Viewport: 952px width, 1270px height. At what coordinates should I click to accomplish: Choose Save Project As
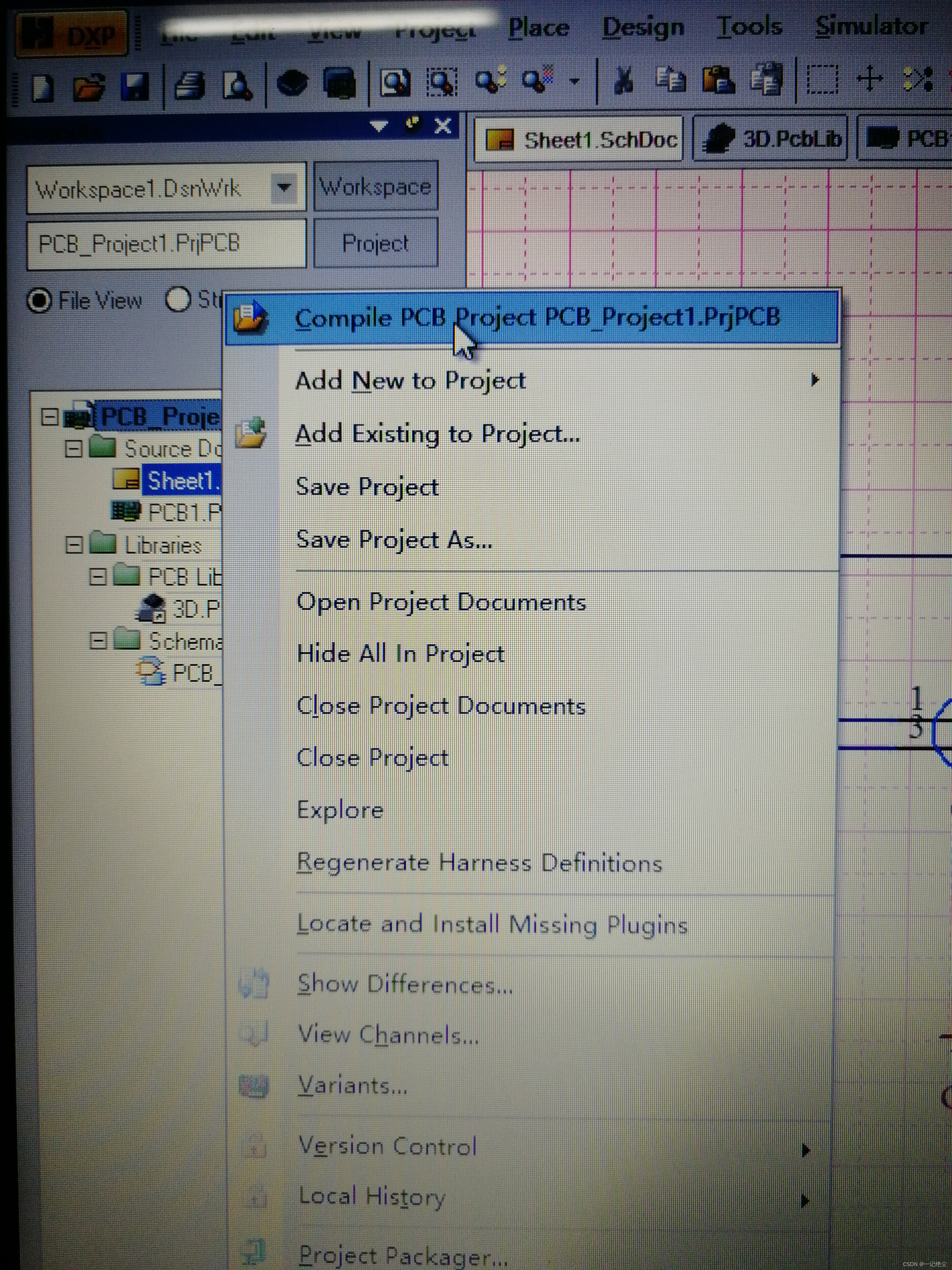[x=532, y=540]
